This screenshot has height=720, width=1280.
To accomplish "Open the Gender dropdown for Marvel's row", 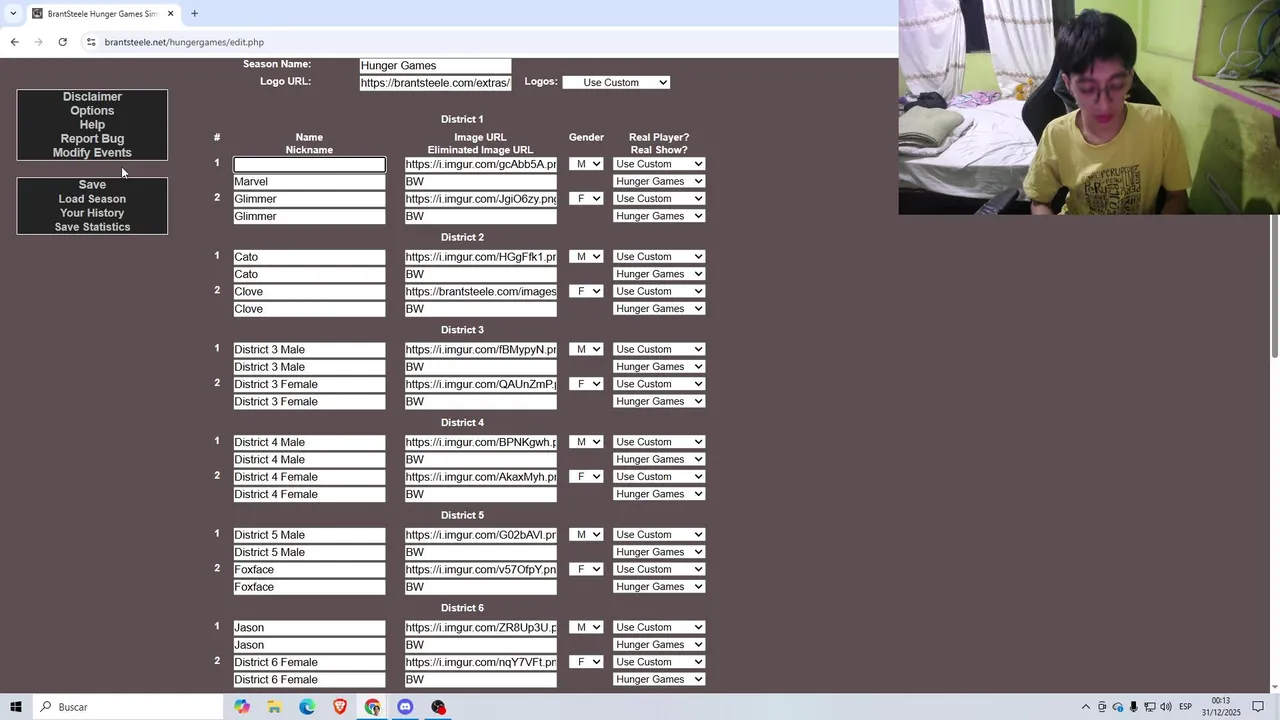I will click(x=586, y=164).
